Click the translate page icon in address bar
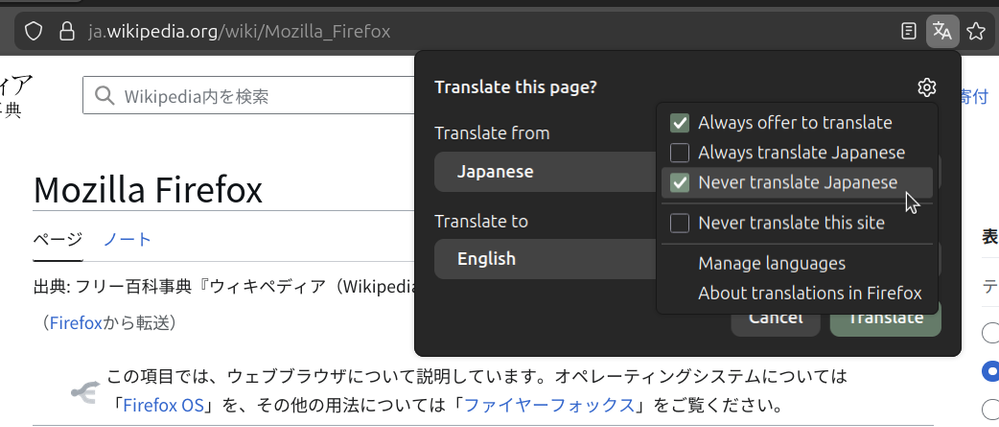 [942, 31]
